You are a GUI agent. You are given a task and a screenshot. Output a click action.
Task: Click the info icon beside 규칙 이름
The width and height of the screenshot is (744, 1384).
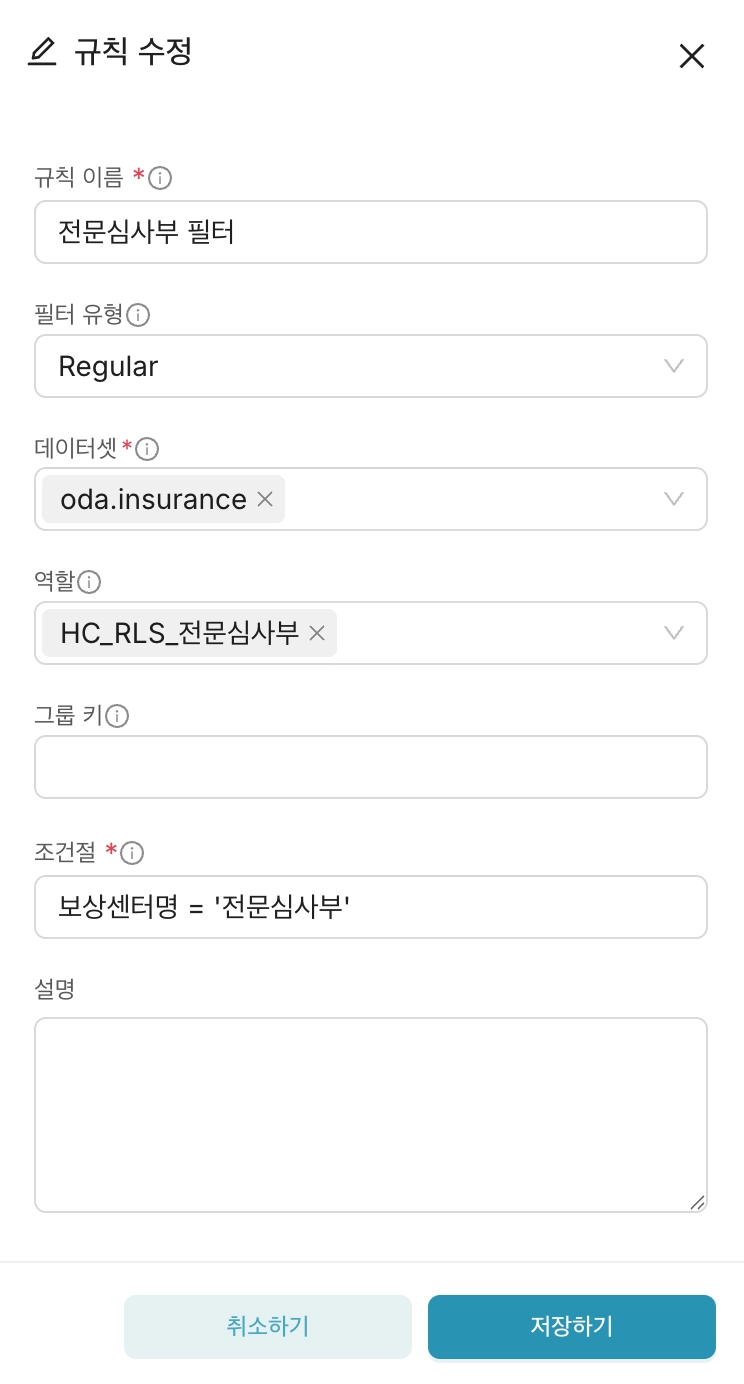(160, 179)
